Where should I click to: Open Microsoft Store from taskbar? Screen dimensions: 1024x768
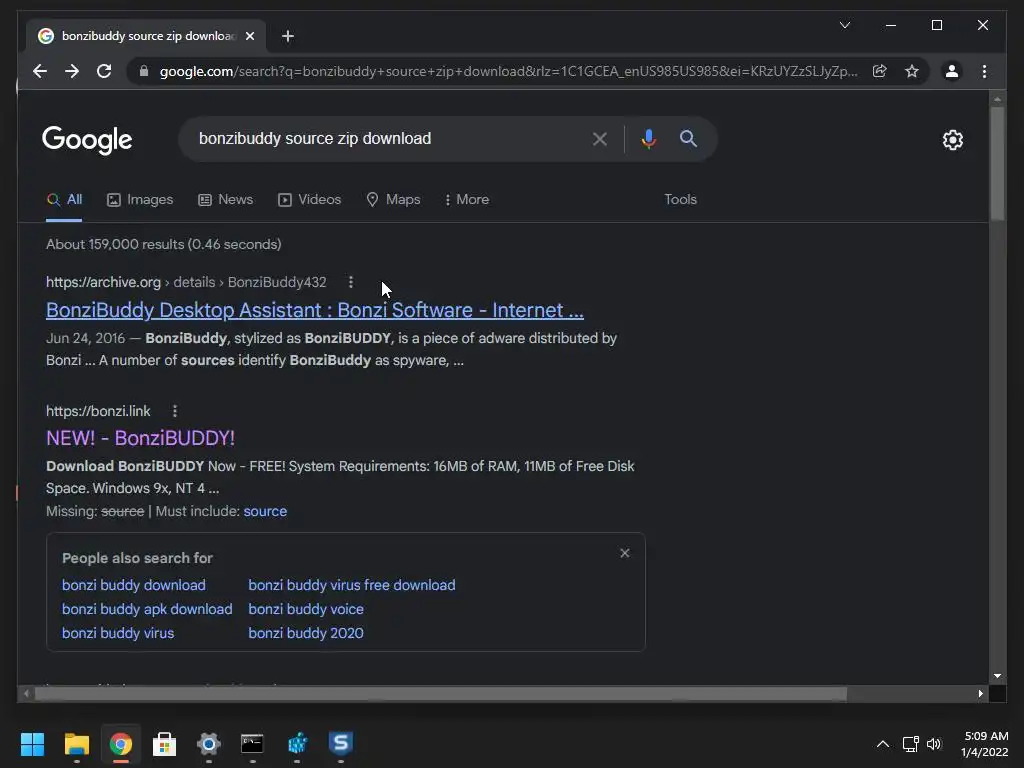coord(165,744)
